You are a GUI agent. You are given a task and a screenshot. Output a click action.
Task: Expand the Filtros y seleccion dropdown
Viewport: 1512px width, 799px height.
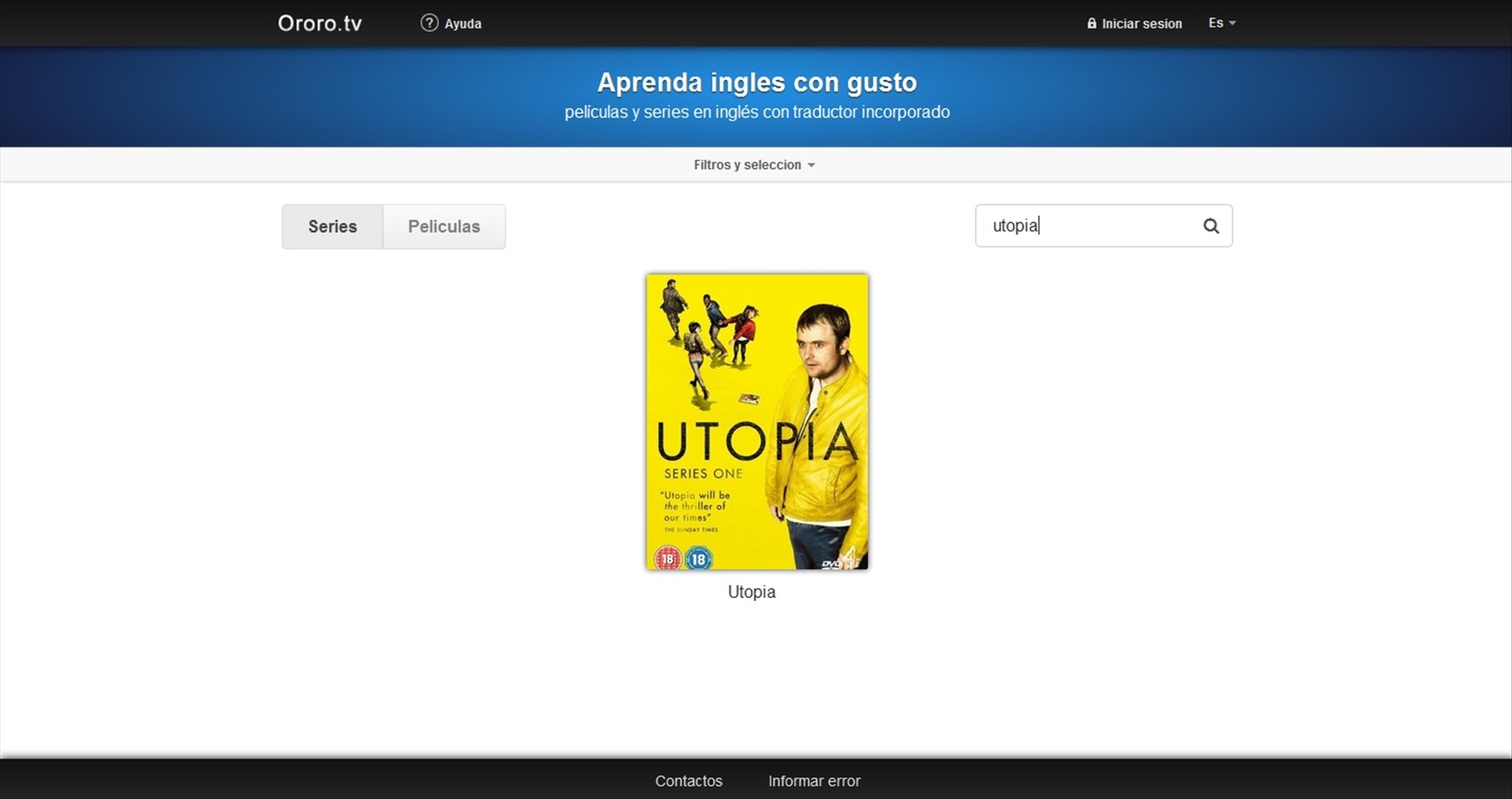tap(754, 165)
